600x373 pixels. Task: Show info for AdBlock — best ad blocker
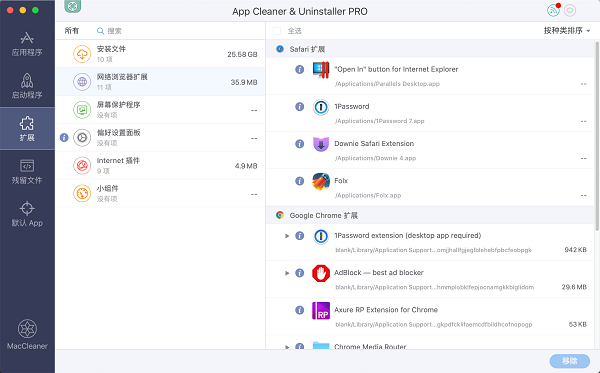tap(300, 273)
